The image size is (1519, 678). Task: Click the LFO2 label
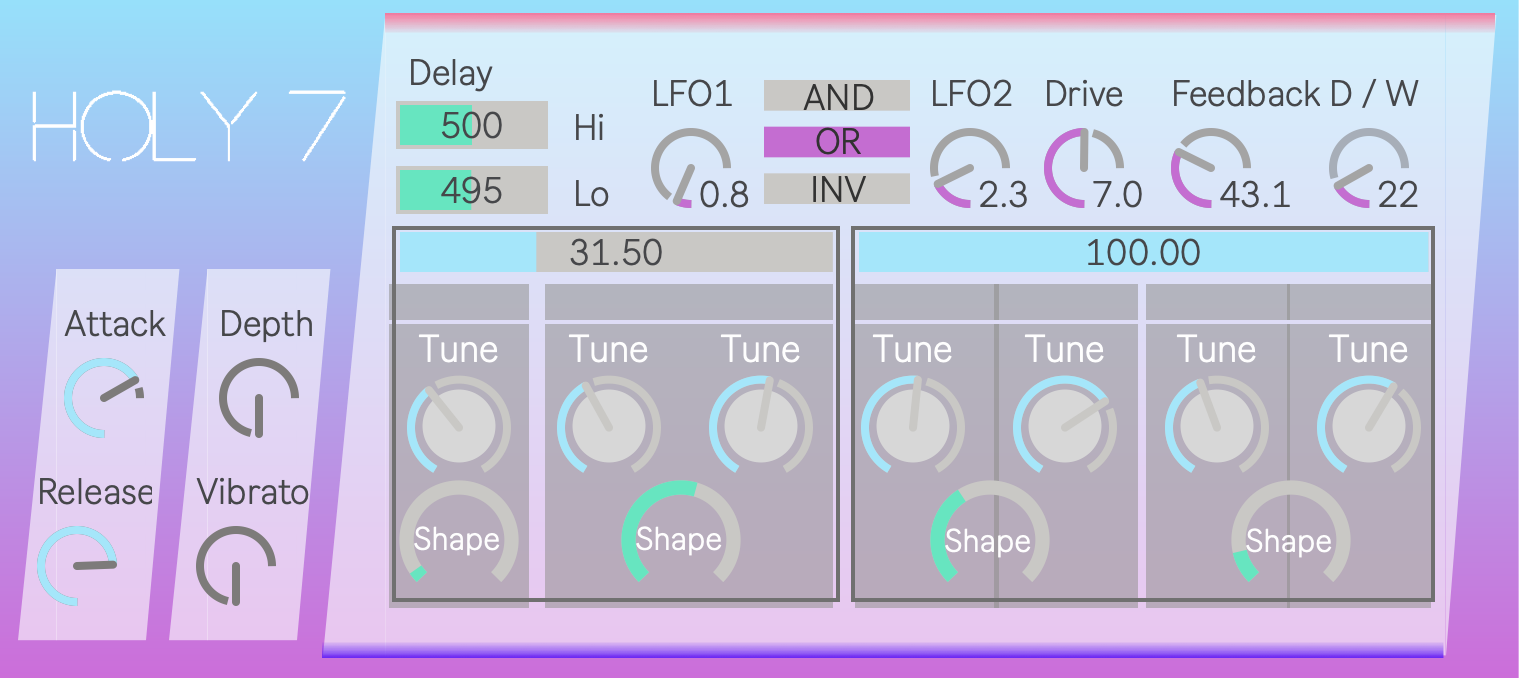pyautogui.click(x=971, y=94)
